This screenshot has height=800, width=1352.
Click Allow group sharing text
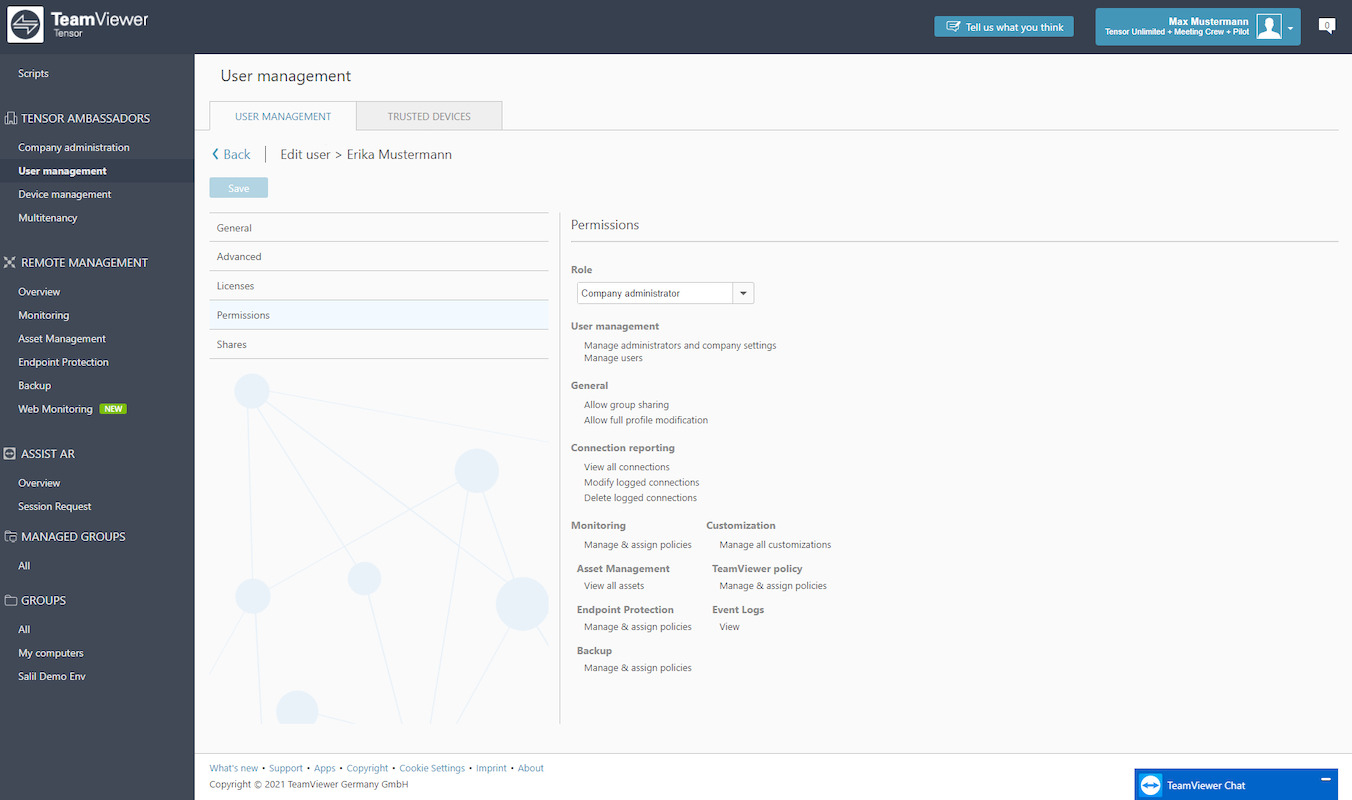pyautogui.click(x=626, y=405)
